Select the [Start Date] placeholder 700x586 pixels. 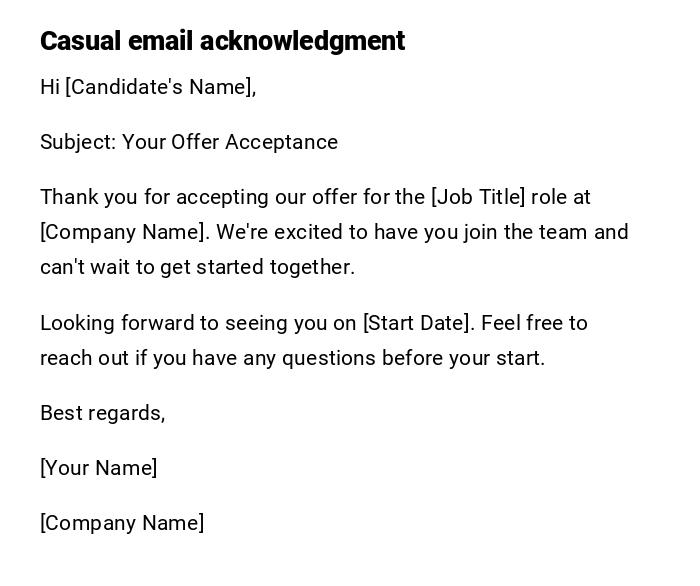coord(416,323)
